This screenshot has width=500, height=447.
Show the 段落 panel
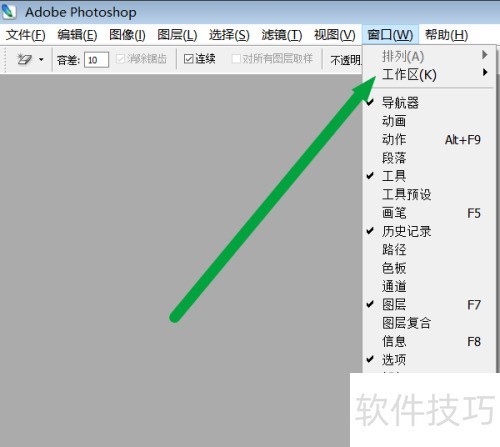(x=428, y=158)
